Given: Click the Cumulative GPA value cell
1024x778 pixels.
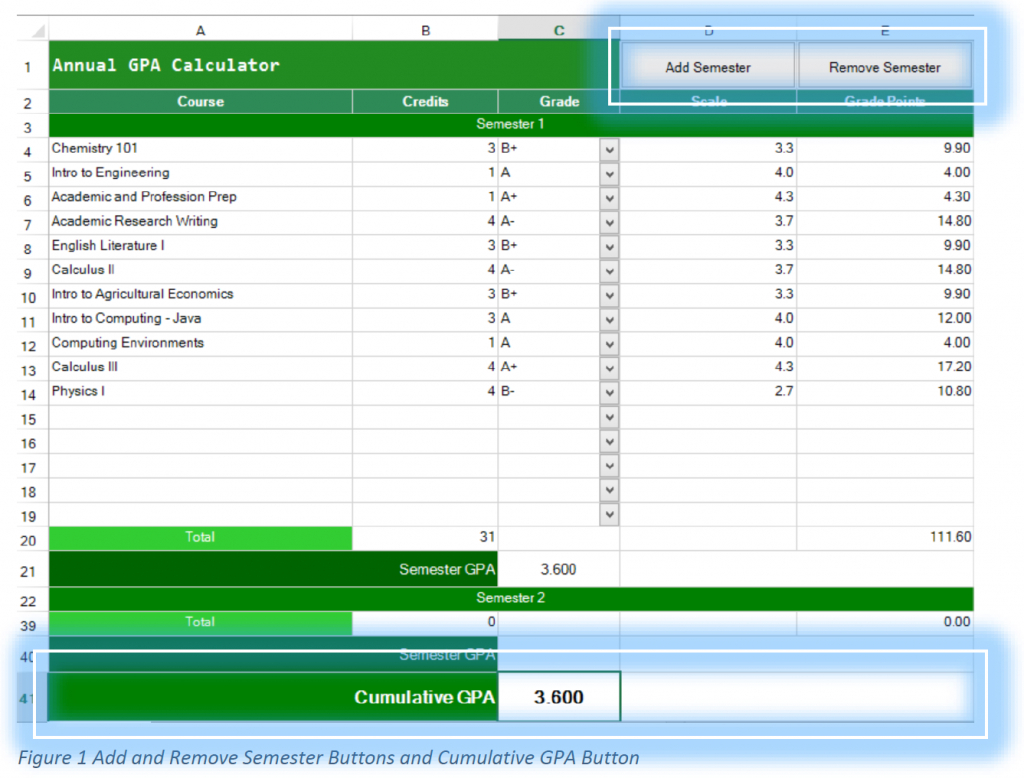Looking at the screenshot, I should [x=558, y=697].
